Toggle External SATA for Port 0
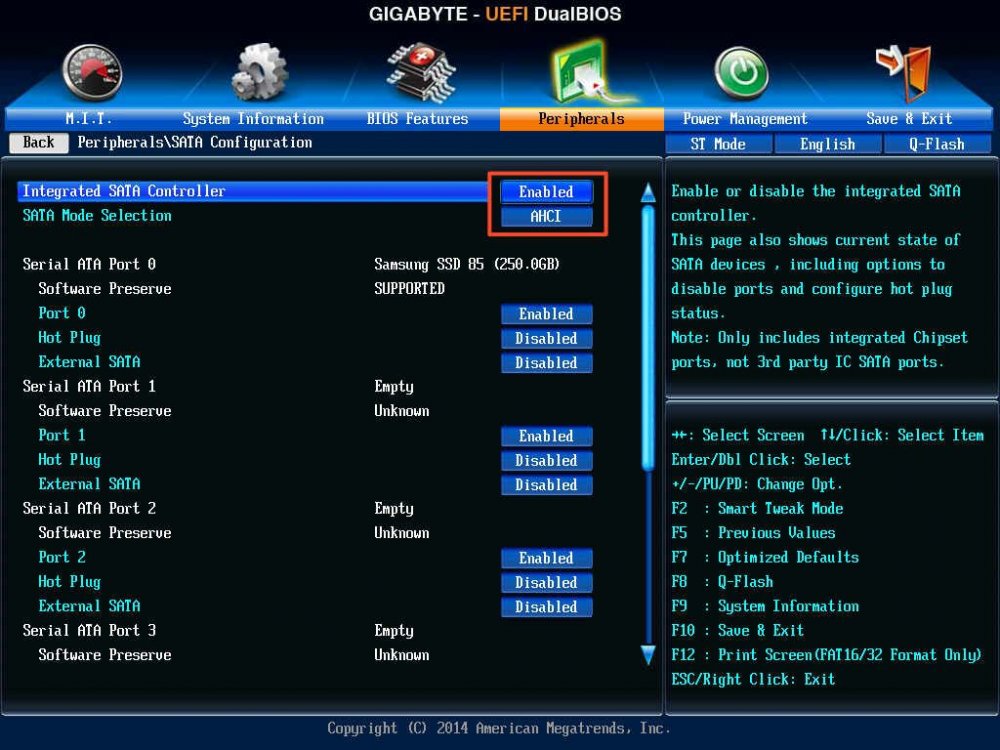This screenshot has height=750, width=1000. [x=546, y=362]
